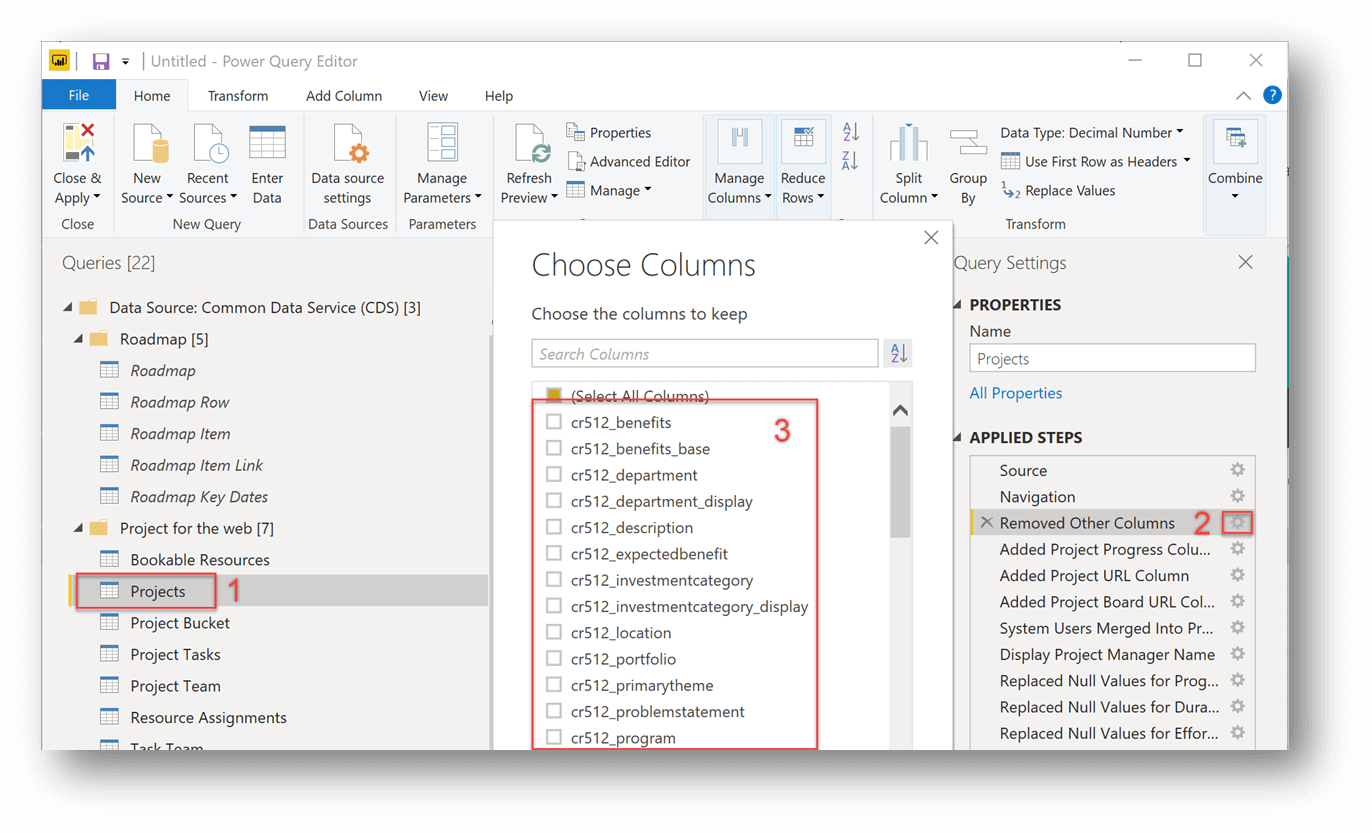Open settings gear for Navigation step
Image resolution: width=1372 pixels, height=833 pixels.
point(1237,496)
